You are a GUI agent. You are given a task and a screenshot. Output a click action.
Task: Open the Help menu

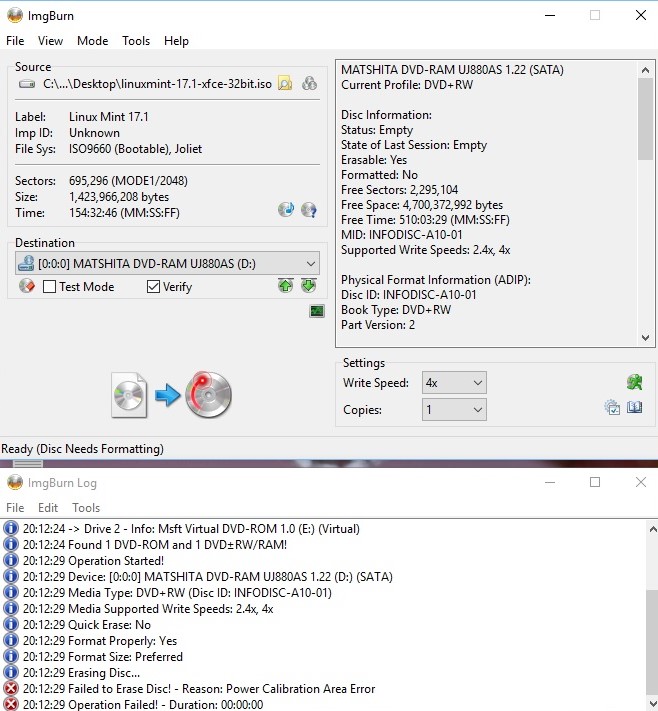(176, 41)
